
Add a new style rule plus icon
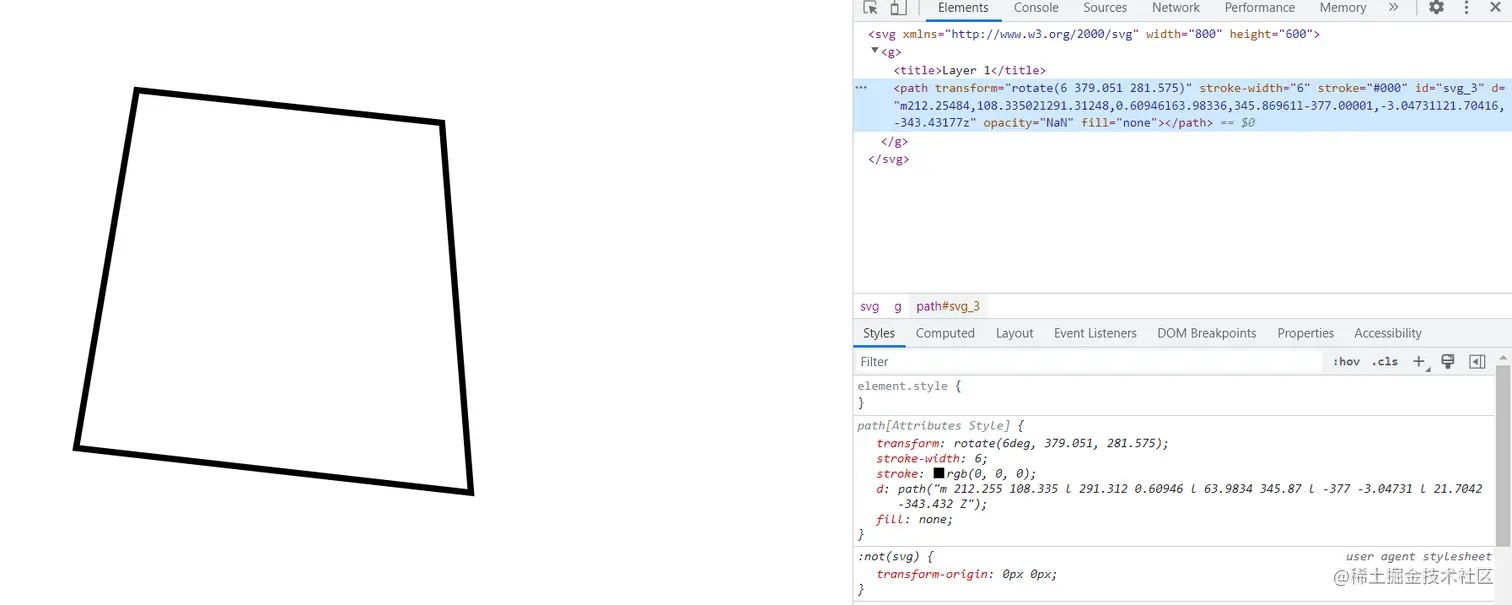[x=1419, y=362]
